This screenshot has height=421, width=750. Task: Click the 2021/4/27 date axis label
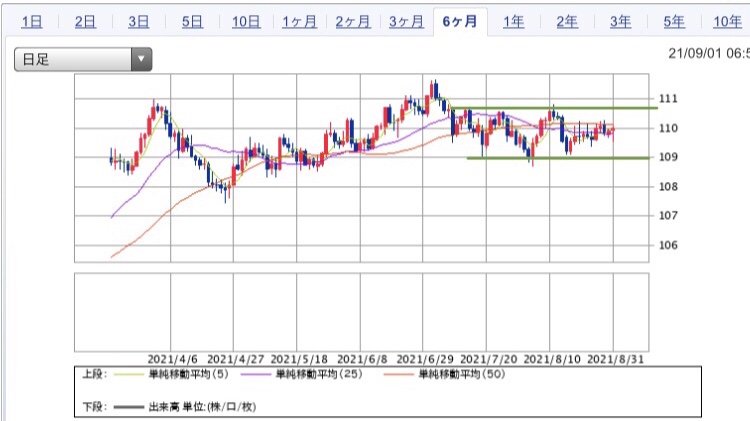[x=235, y=359]
